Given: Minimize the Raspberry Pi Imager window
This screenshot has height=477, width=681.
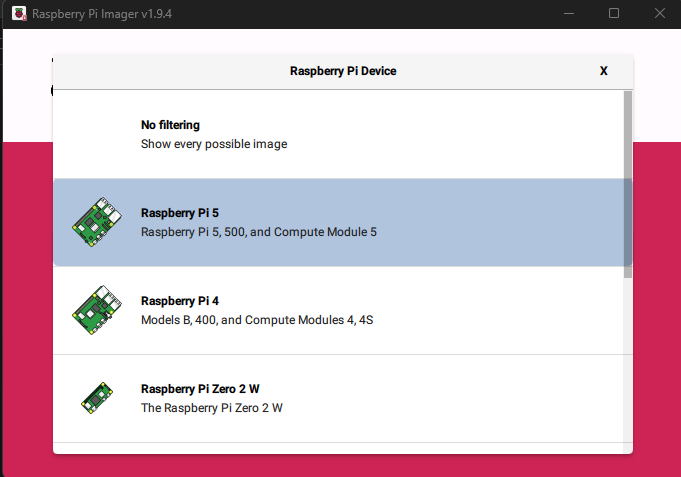Looking at the screenshot, I should click(x=569, y=13).
